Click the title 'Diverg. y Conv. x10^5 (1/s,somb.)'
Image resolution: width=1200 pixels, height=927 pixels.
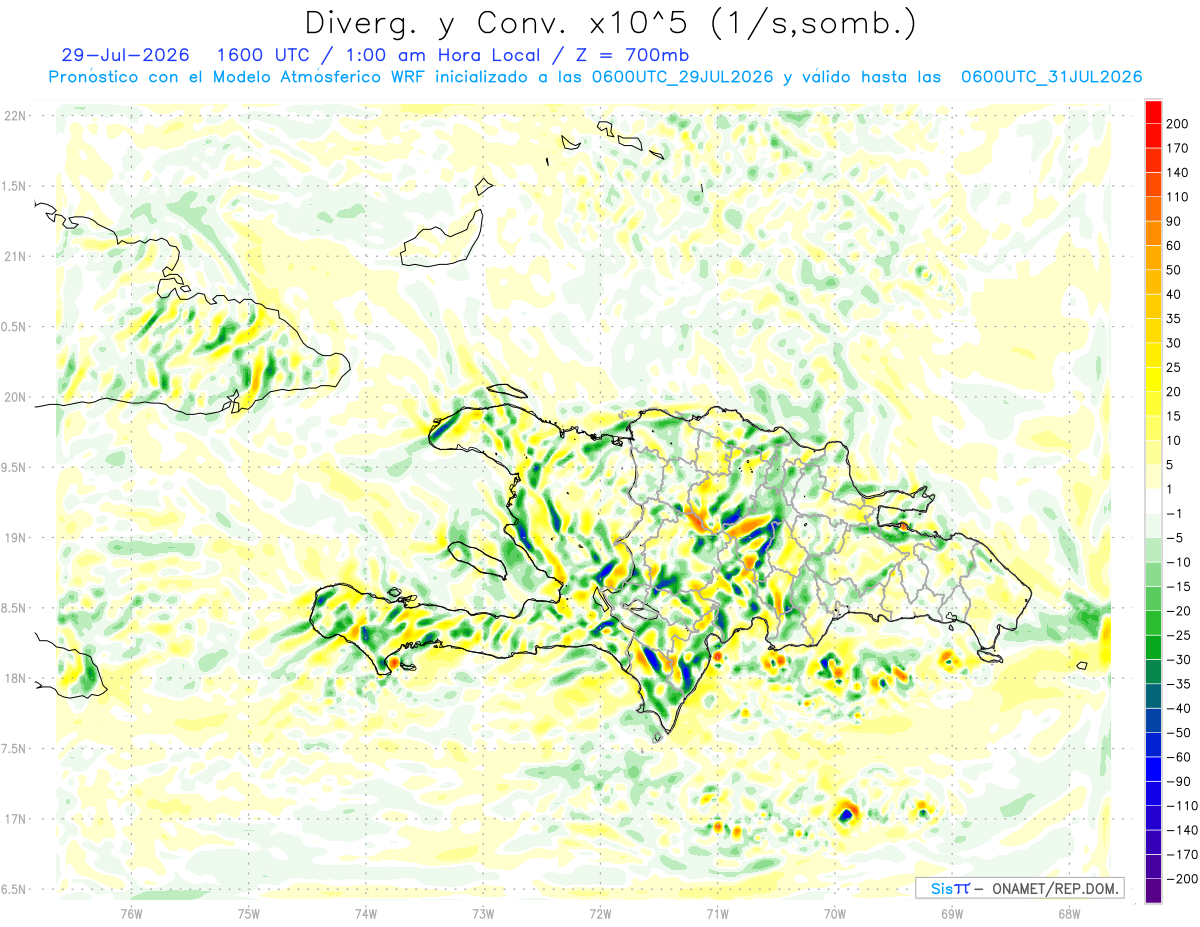coord(610,23)
